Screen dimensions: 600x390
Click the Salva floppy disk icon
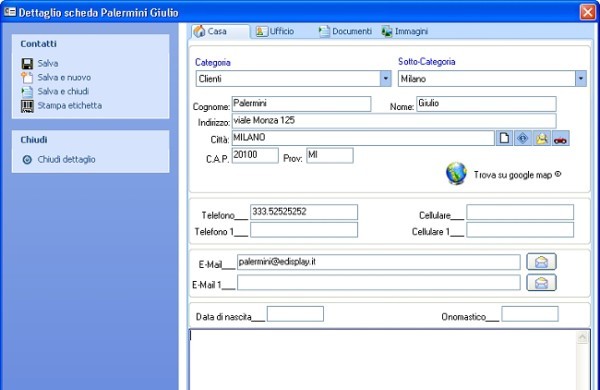pyautogui.click(x=27, y=64)
